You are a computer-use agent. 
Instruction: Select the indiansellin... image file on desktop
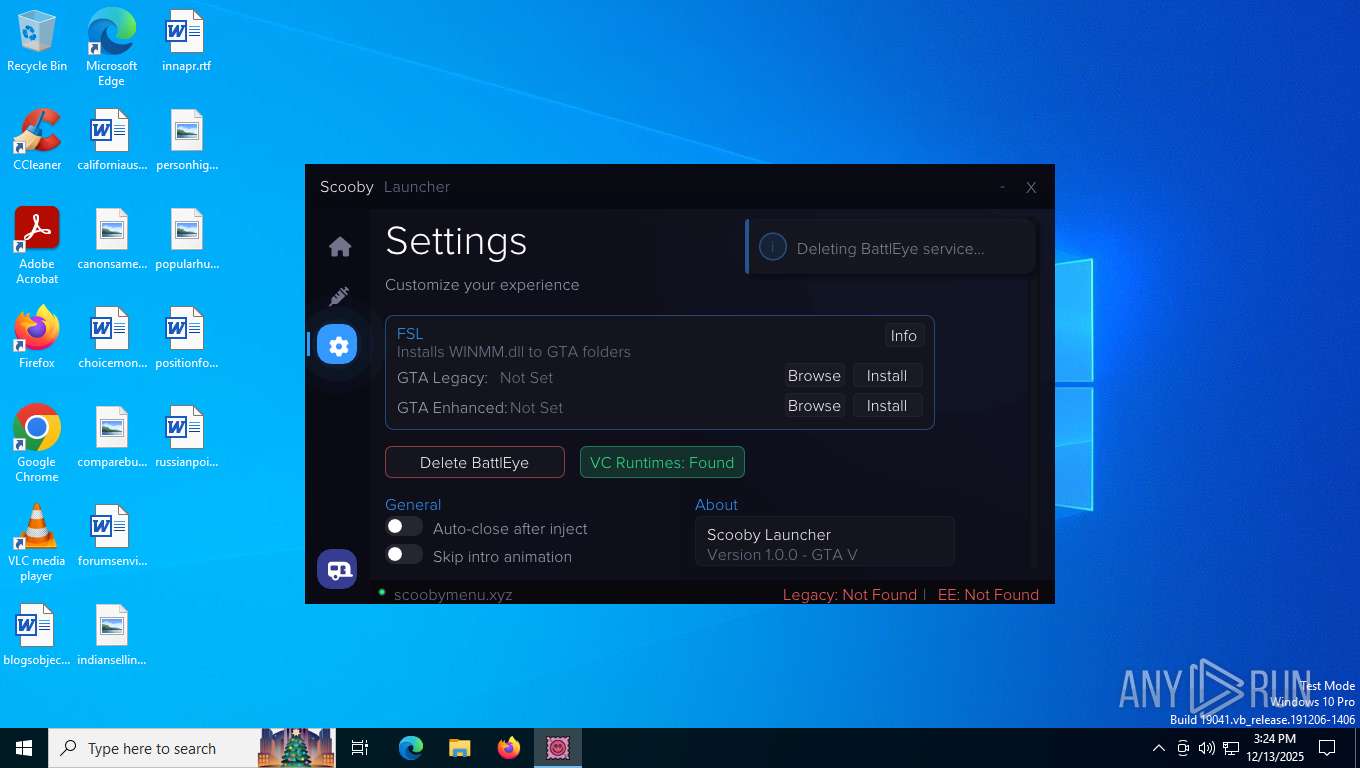click(111, 635)
